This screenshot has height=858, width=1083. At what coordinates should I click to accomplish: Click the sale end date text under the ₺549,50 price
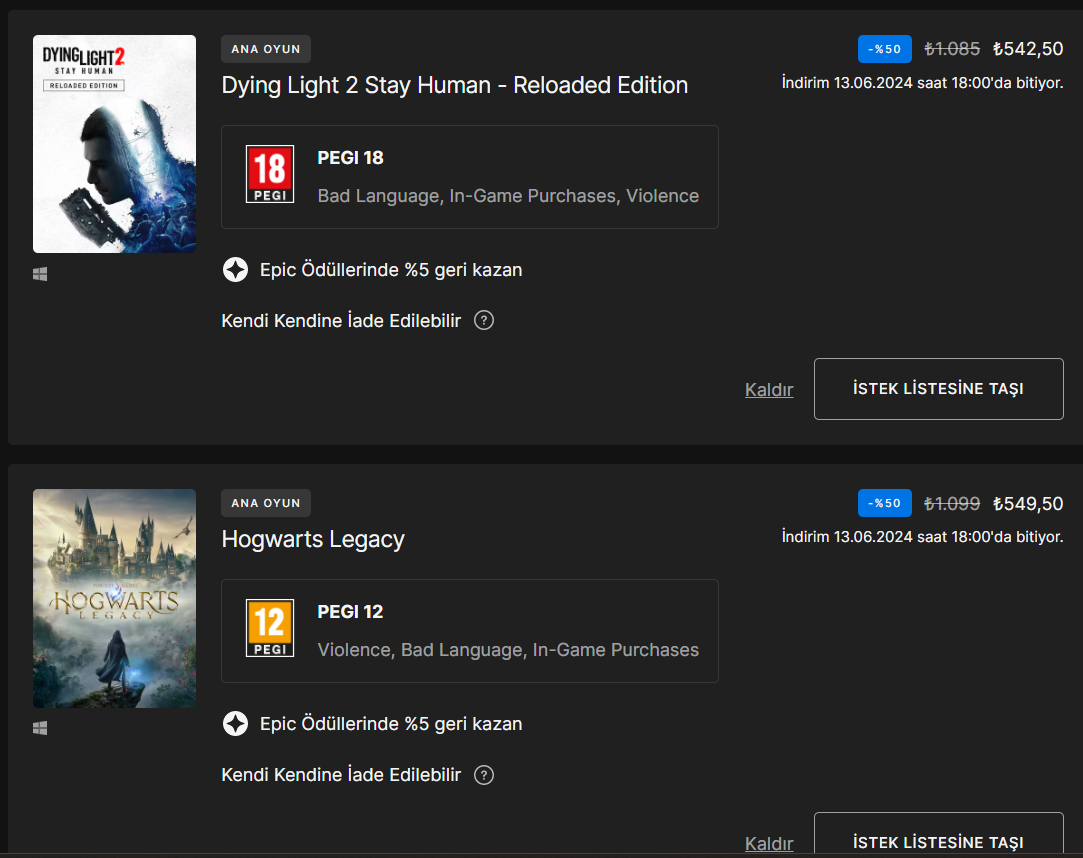pos(922,537)
